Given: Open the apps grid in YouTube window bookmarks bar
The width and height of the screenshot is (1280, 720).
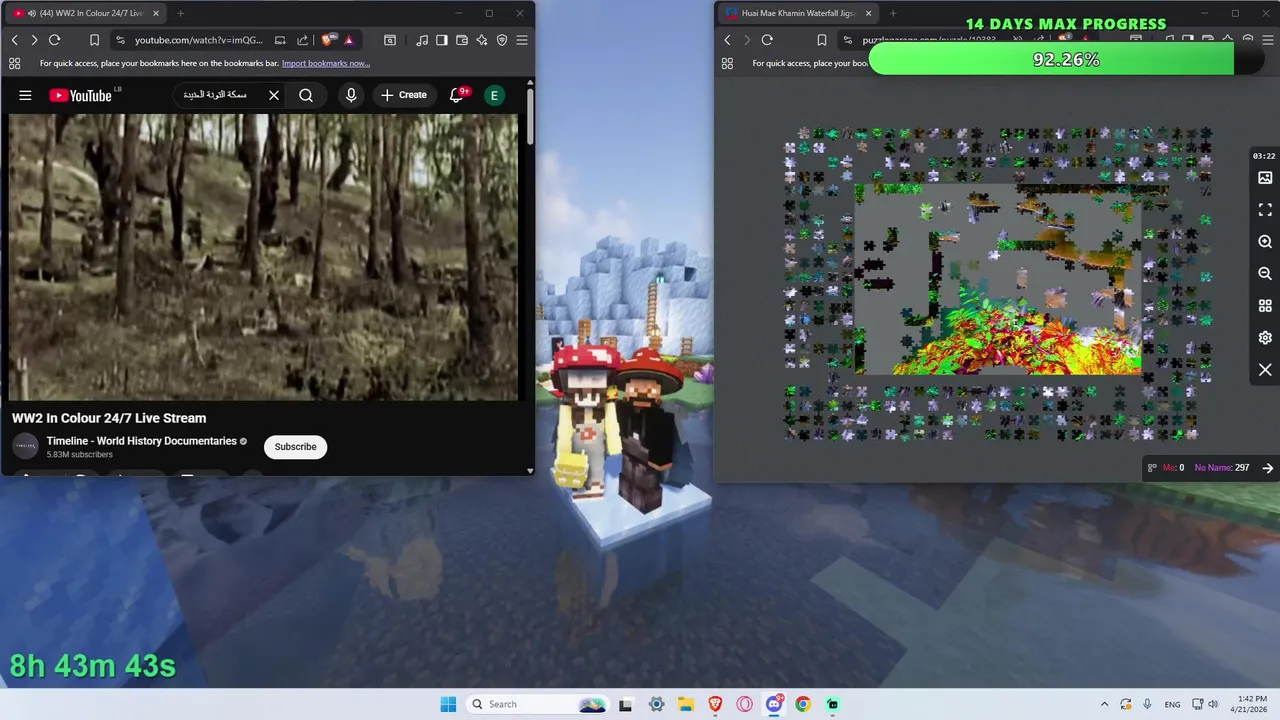Looking at the screenshot, I should [x=14, y=63].
